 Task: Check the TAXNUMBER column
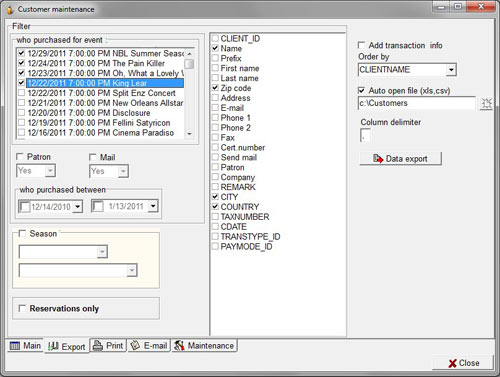[215, 217]
